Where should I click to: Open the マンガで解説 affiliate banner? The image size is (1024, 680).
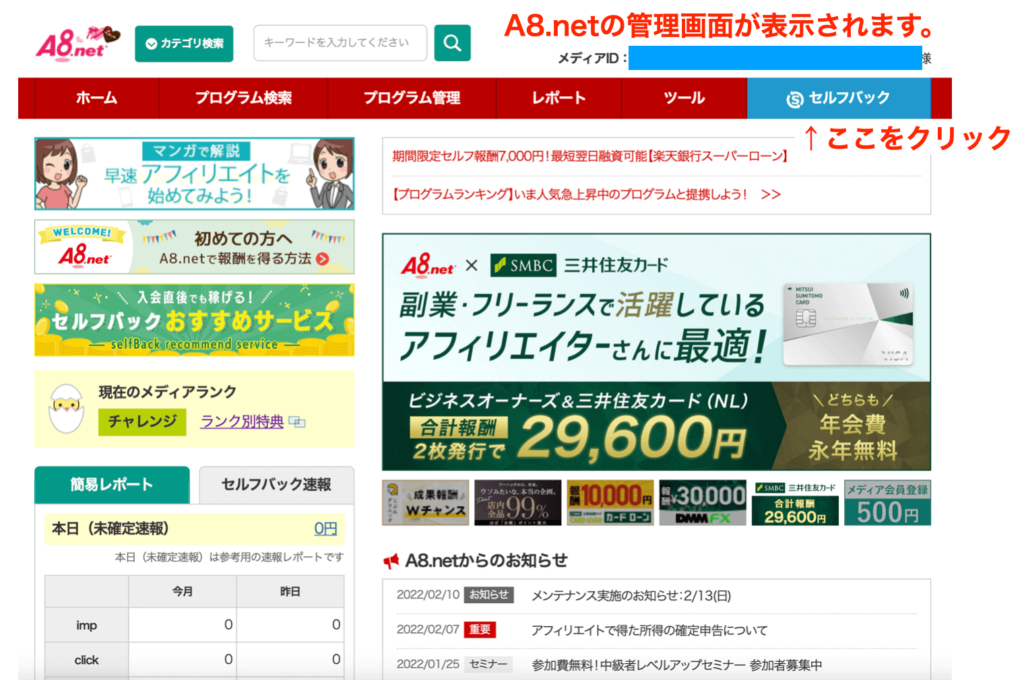(x=195, y=174)
